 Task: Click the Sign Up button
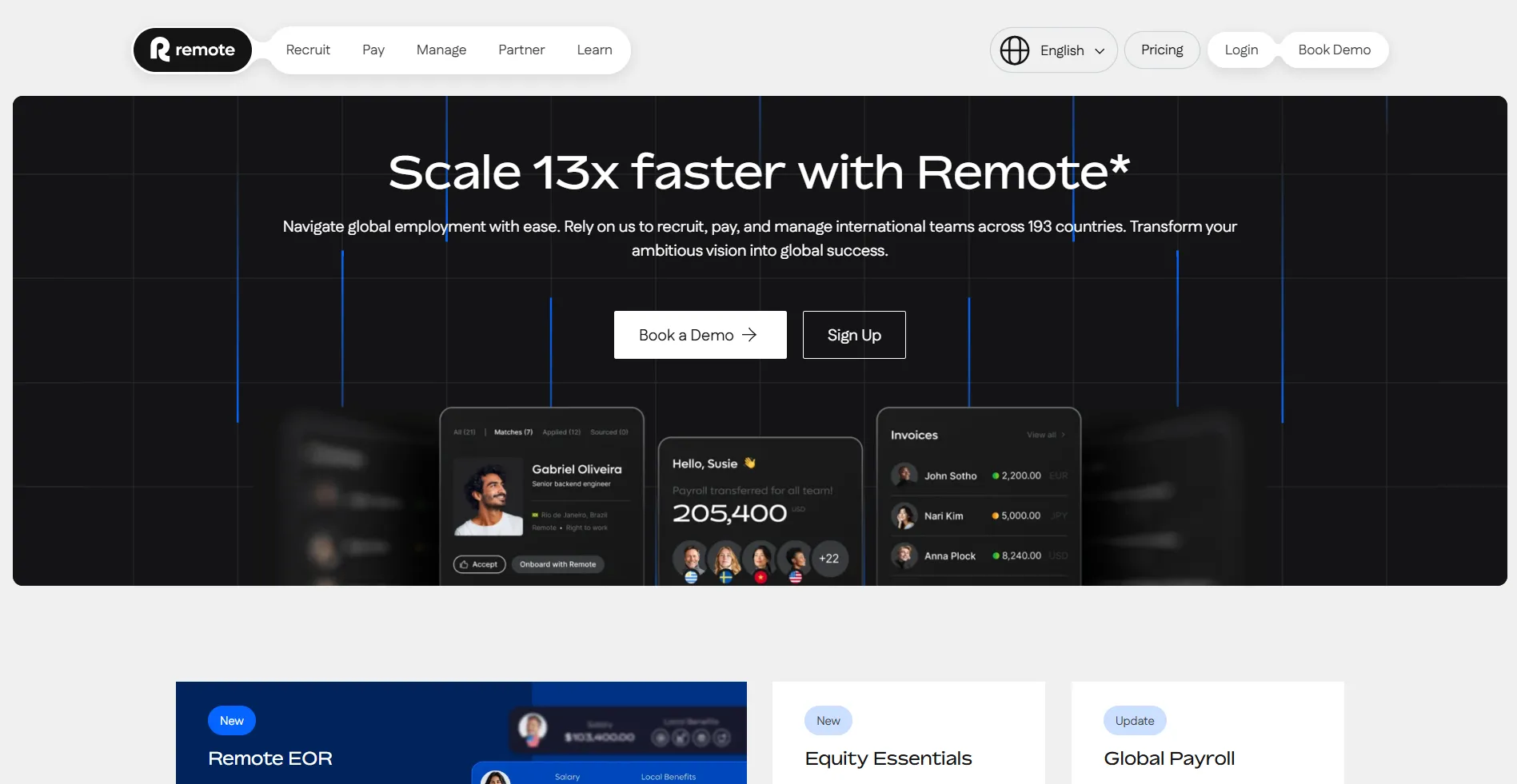pos(853,334)
